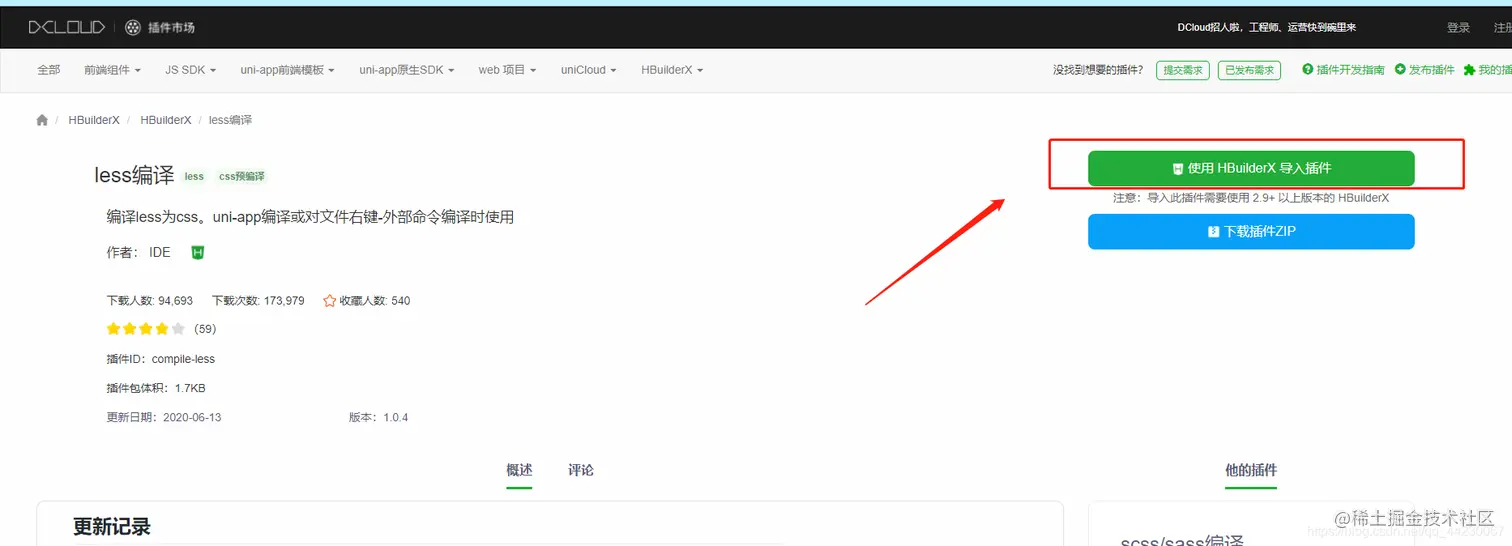Open the scss/sass编译 plugin entry
The width and height of the screenshot is (1512, 546).
tap(1182, 541)
